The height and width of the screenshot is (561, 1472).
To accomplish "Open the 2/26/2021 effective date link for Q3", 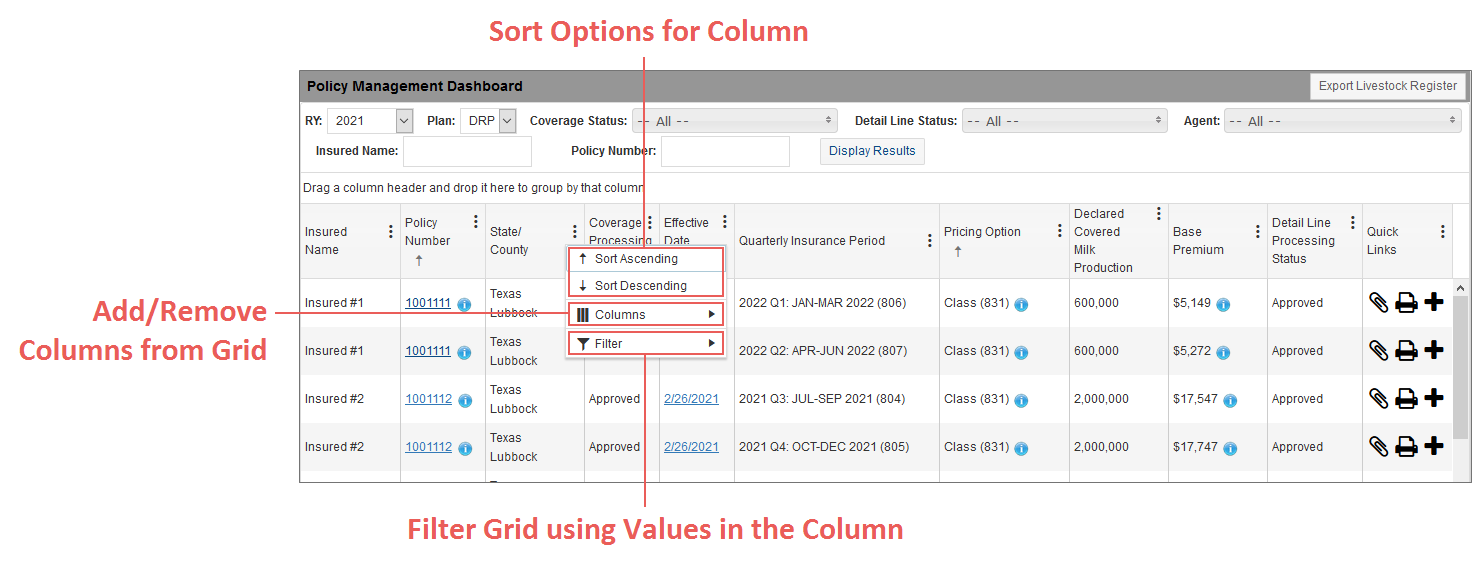I will coord(691,399).
